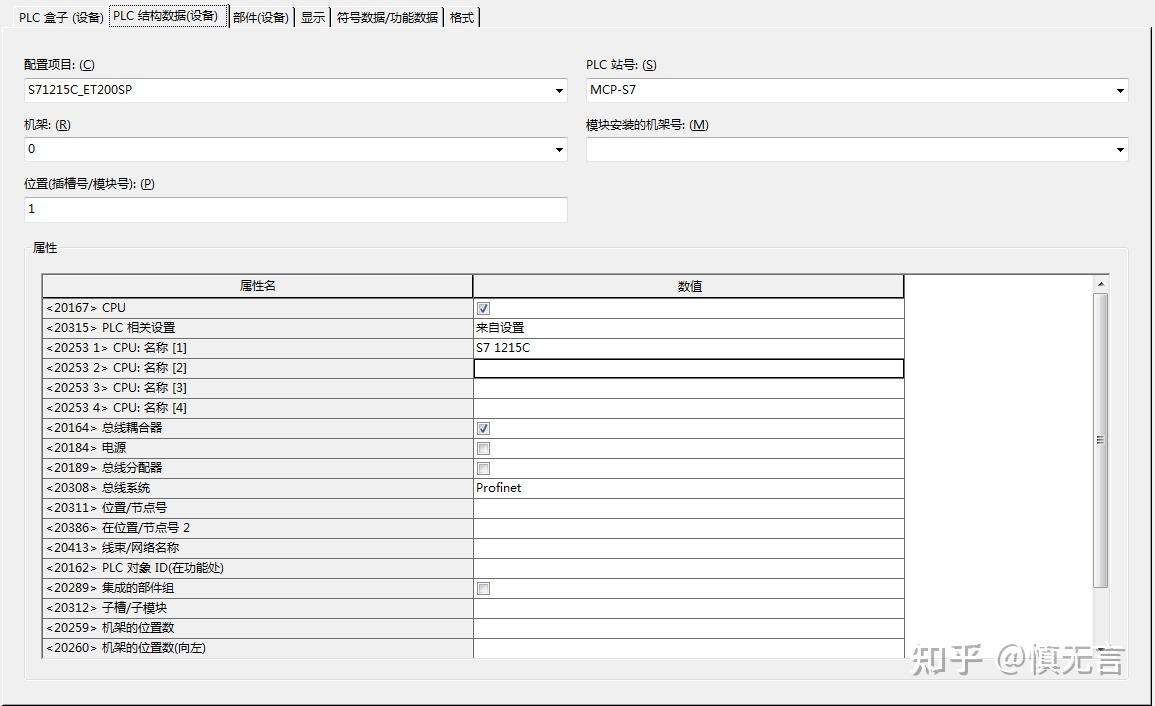The width and height of the screenshot is (1155, 706).
Task: Click the CPU: 名称 [3] value cell
Action: tap(688, 388)
